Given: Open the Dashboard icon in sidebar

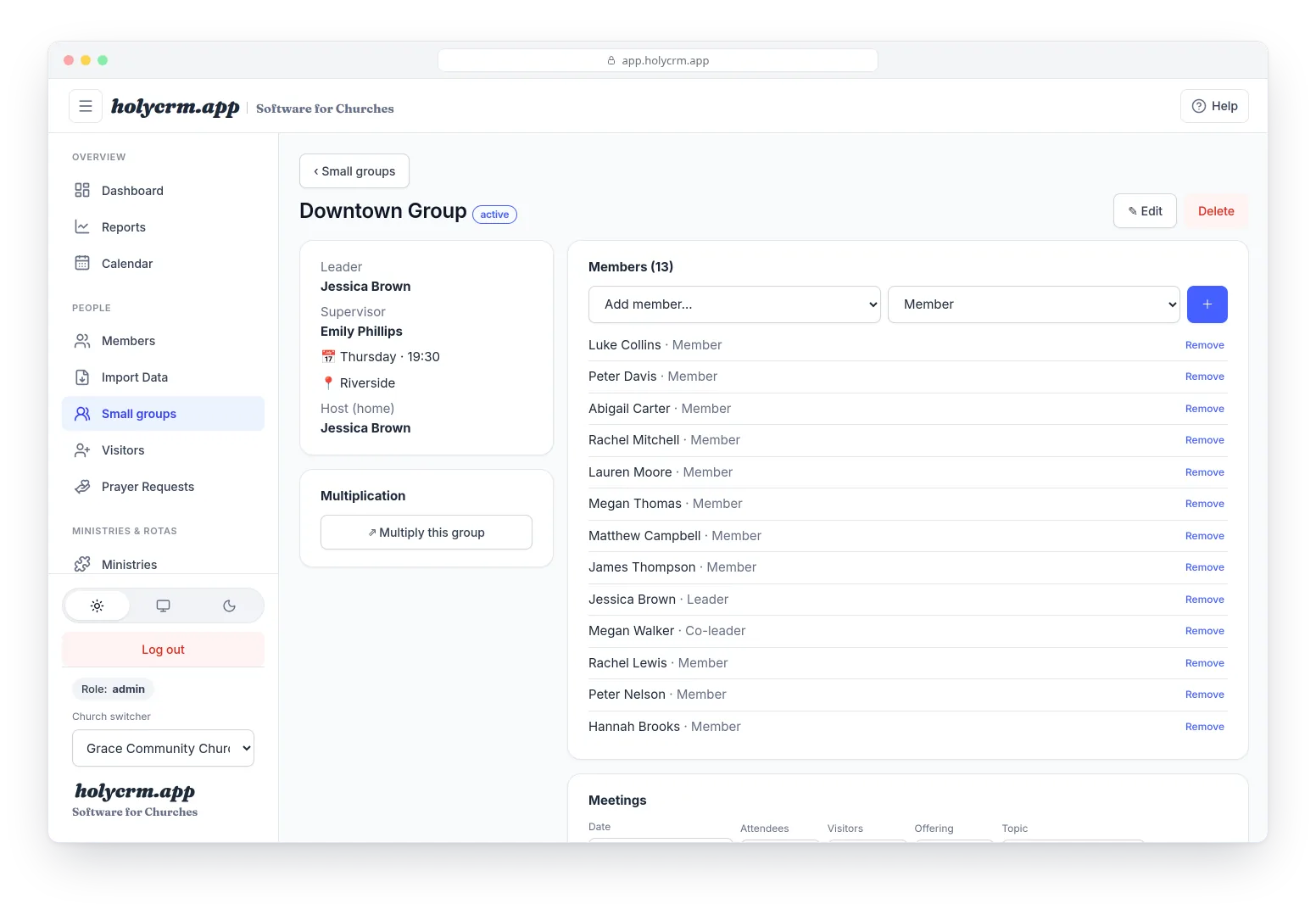Looking at the screenshot, I should (x=82, y=190).
